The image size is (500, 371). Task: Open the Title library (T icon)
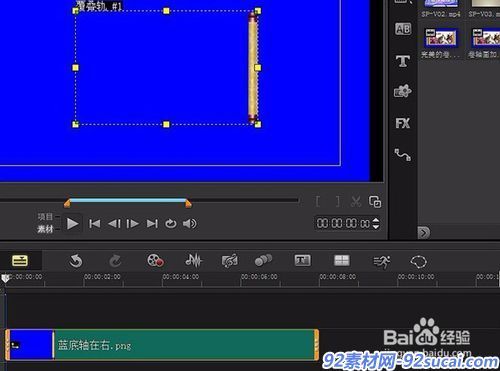click(x=403, y=61)
